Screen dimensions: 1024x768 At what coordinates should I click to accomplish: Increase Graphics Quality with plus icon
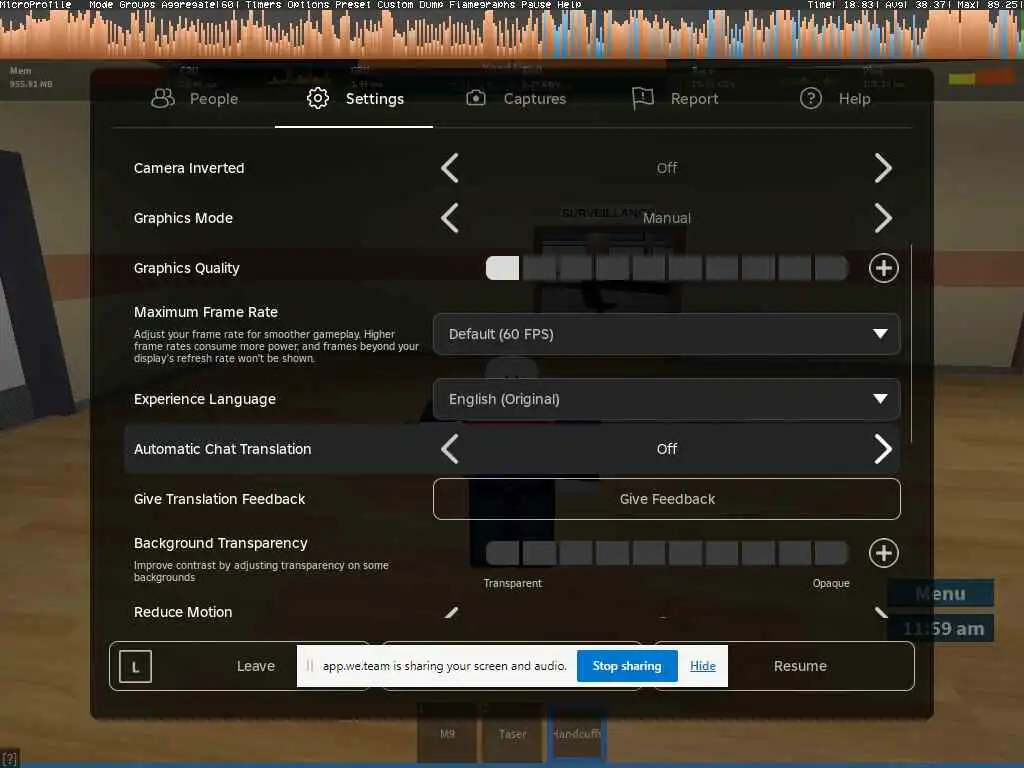click(x=884, y=268)
